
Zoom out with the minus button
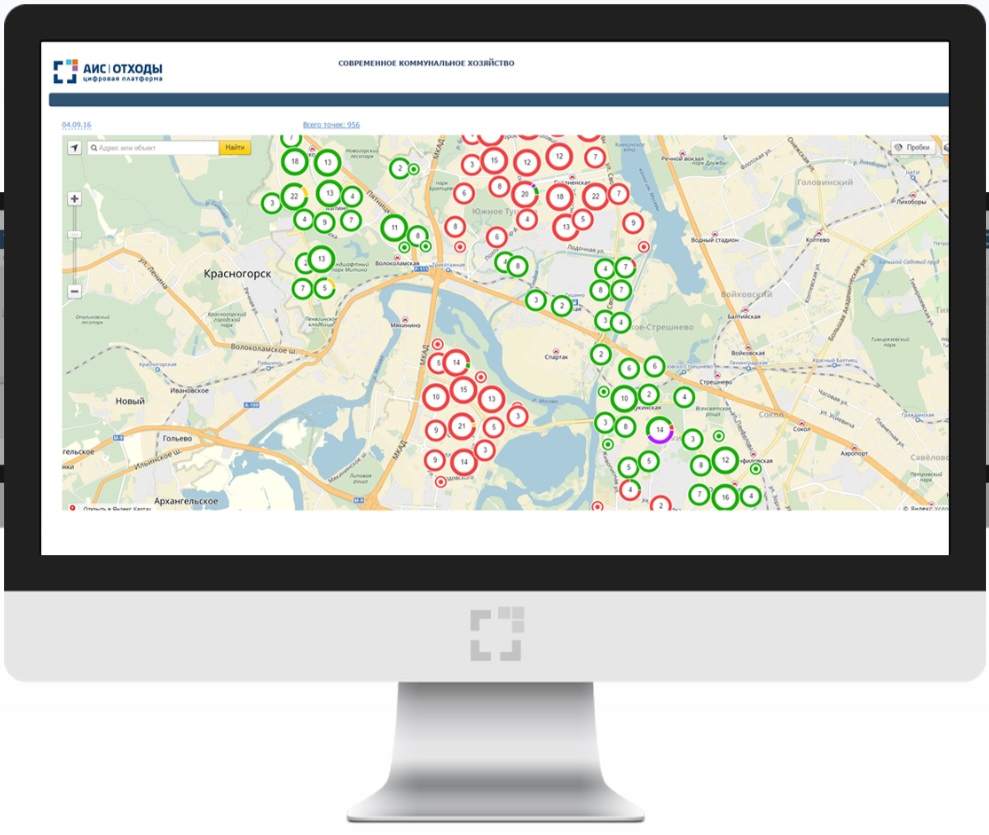[x=75, y=292]
